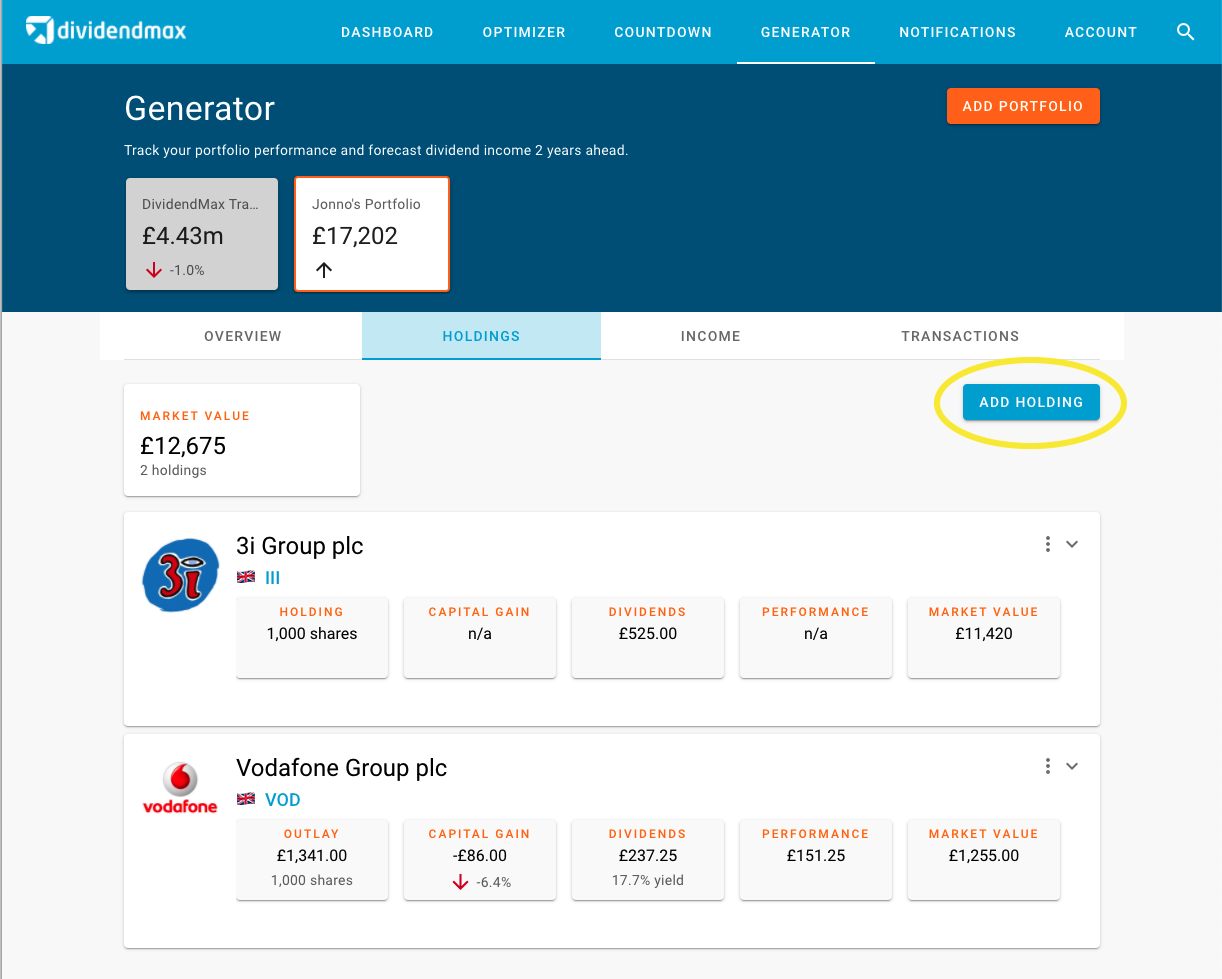Screen dimensions: 1222x979
Task: Open the Vodafone three-dot menu
Action: 1047,766
